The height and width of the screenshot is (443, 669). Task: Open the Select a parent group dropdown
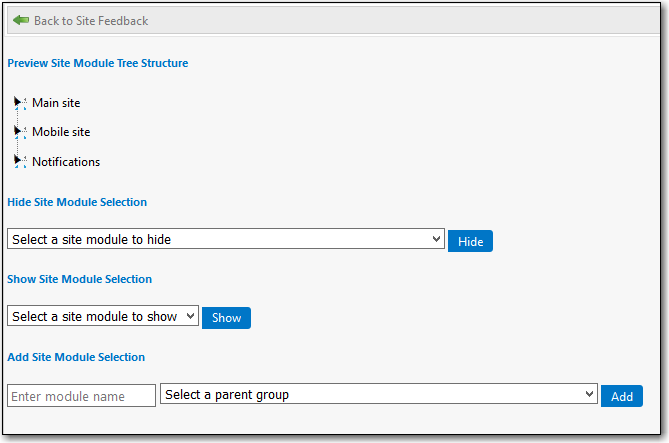coord(378,395)
